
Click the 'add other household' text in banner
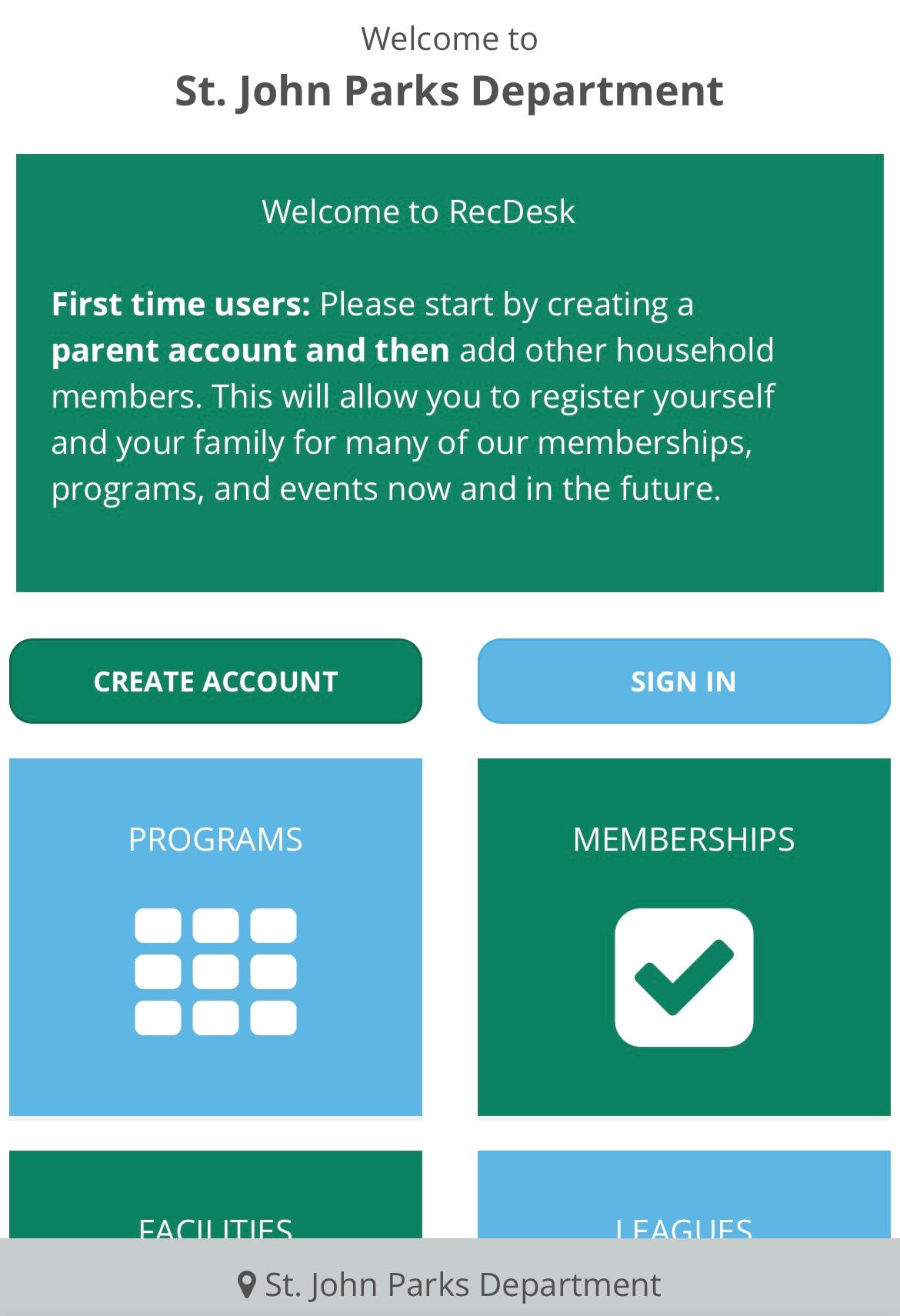[x=617, y=351]
